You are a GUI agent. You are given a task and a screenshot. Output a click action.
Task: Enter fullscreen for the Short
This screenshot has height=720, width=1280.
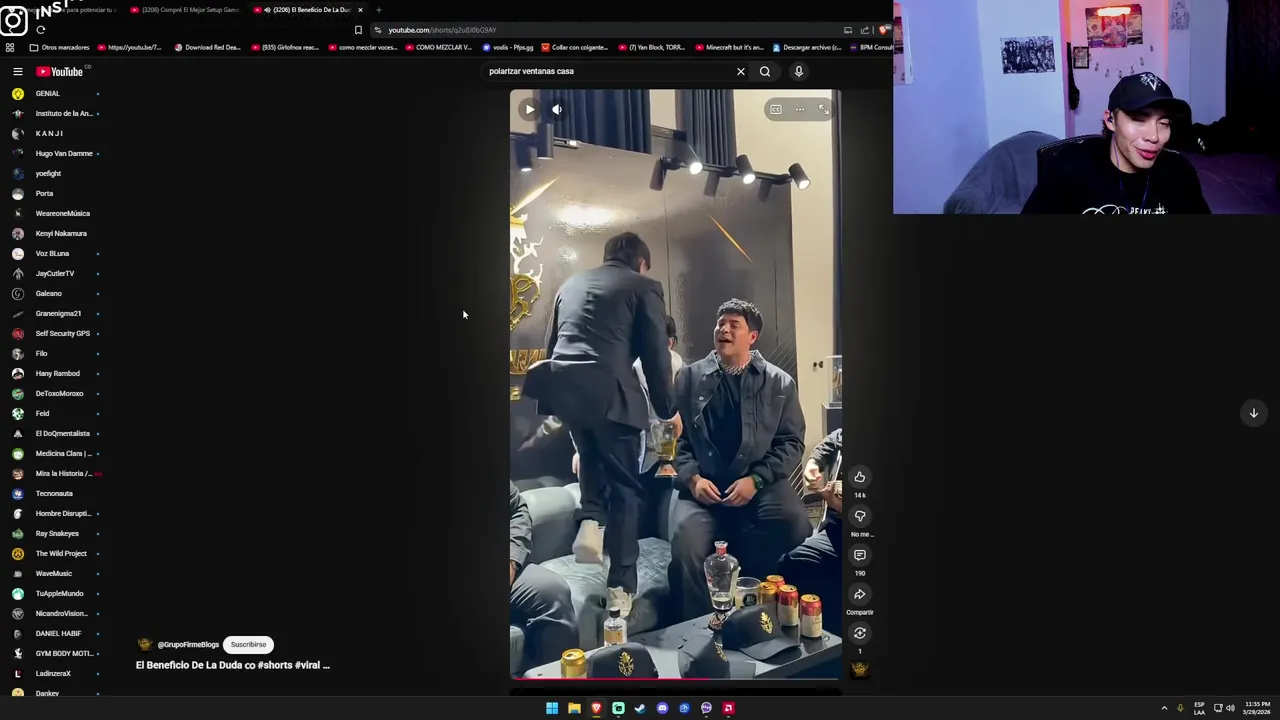[x=824, y=109]
